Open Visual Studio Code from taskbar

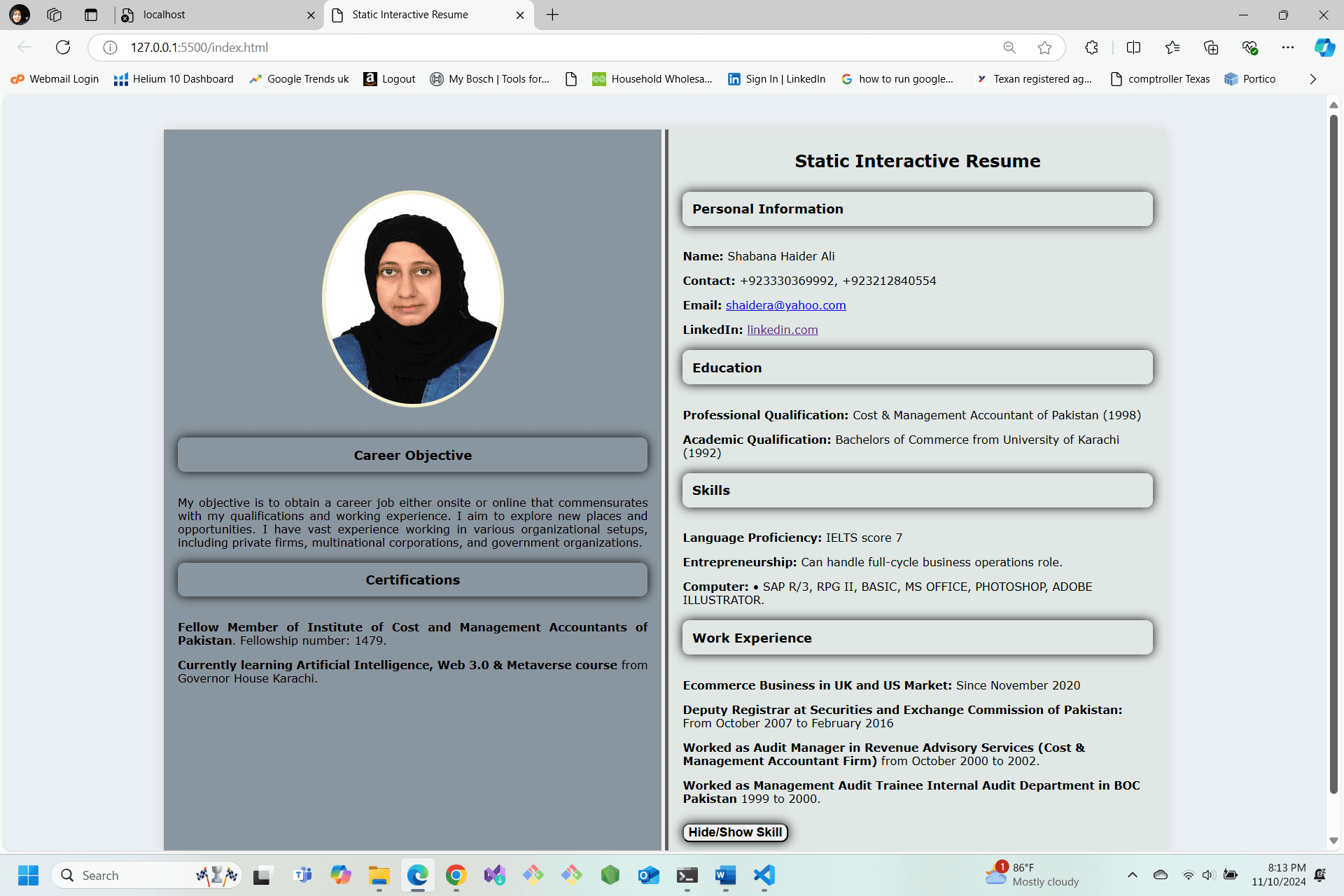click(764, 875)
